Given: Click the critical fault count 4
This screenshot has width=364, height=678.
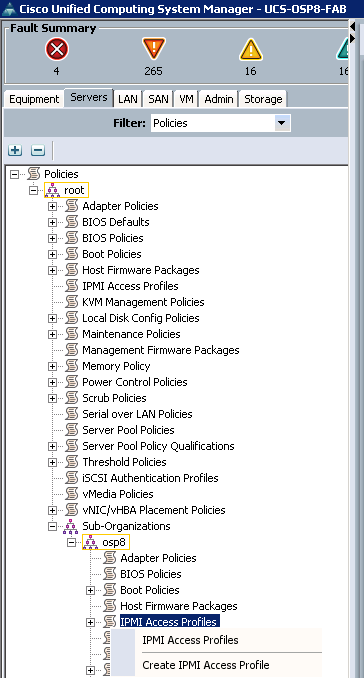Looking at the screenshot, I should (57, 71).
